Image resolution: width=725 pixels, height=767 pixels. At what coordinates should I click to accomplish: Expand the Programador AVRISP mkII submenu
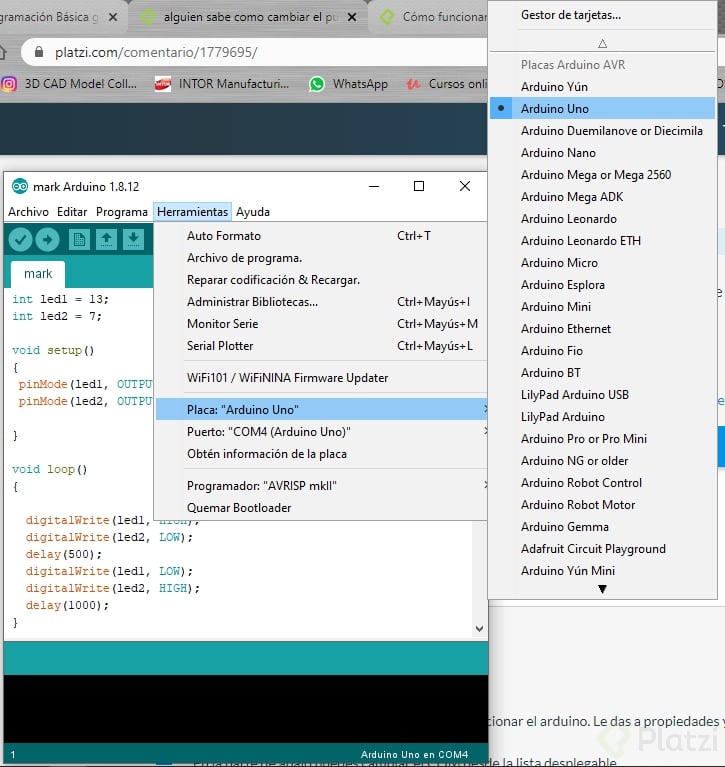tap(321, 486)
